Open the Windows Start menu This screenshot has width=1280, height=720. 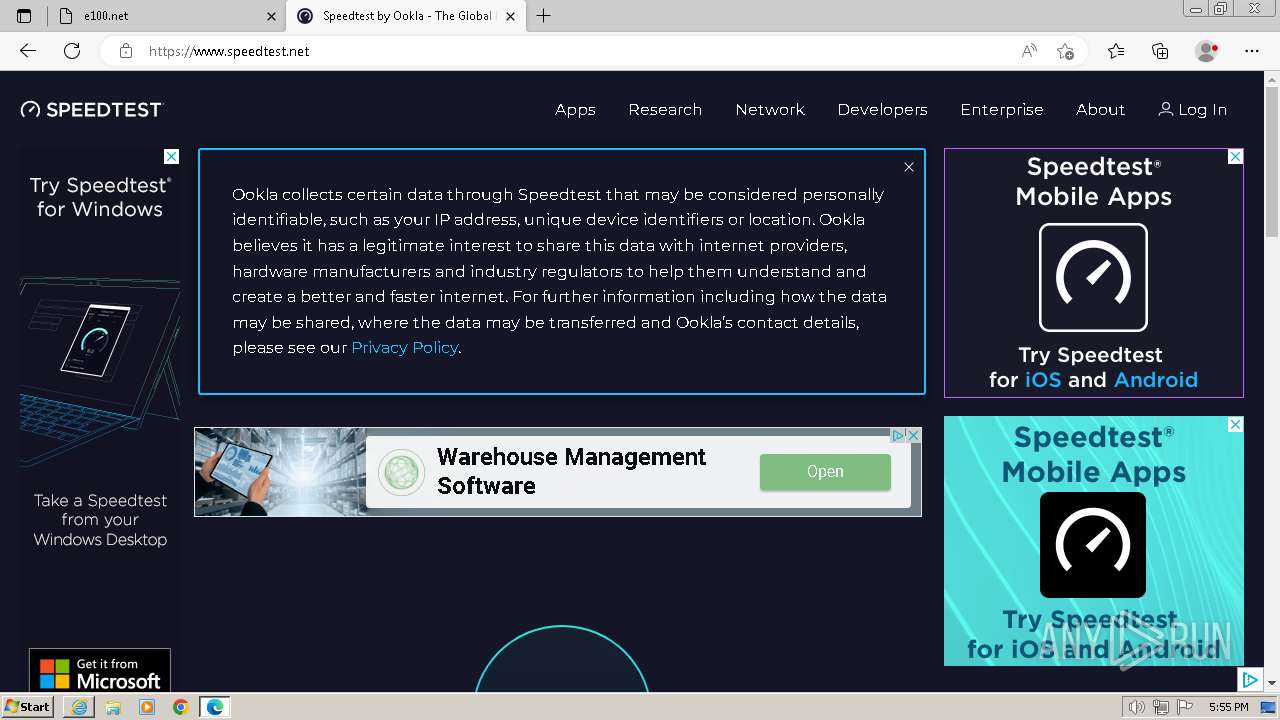[x=28, y=707]
